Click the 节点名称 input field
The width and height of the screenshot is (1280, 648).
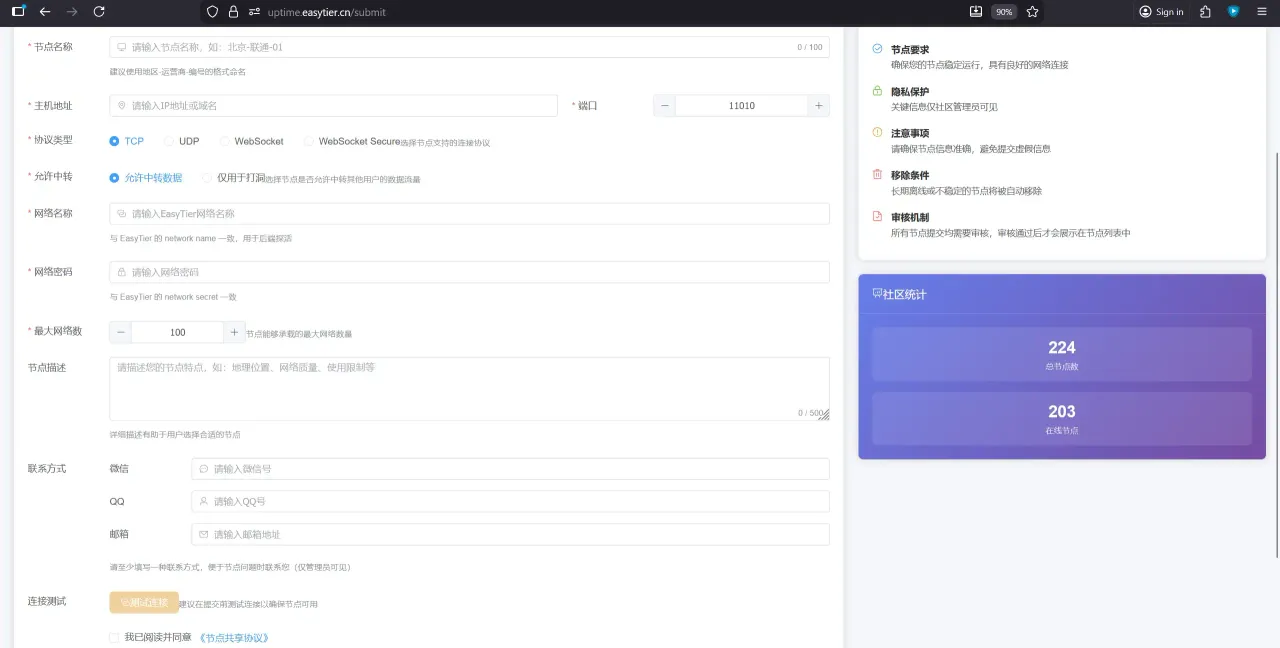pos(469,47)
